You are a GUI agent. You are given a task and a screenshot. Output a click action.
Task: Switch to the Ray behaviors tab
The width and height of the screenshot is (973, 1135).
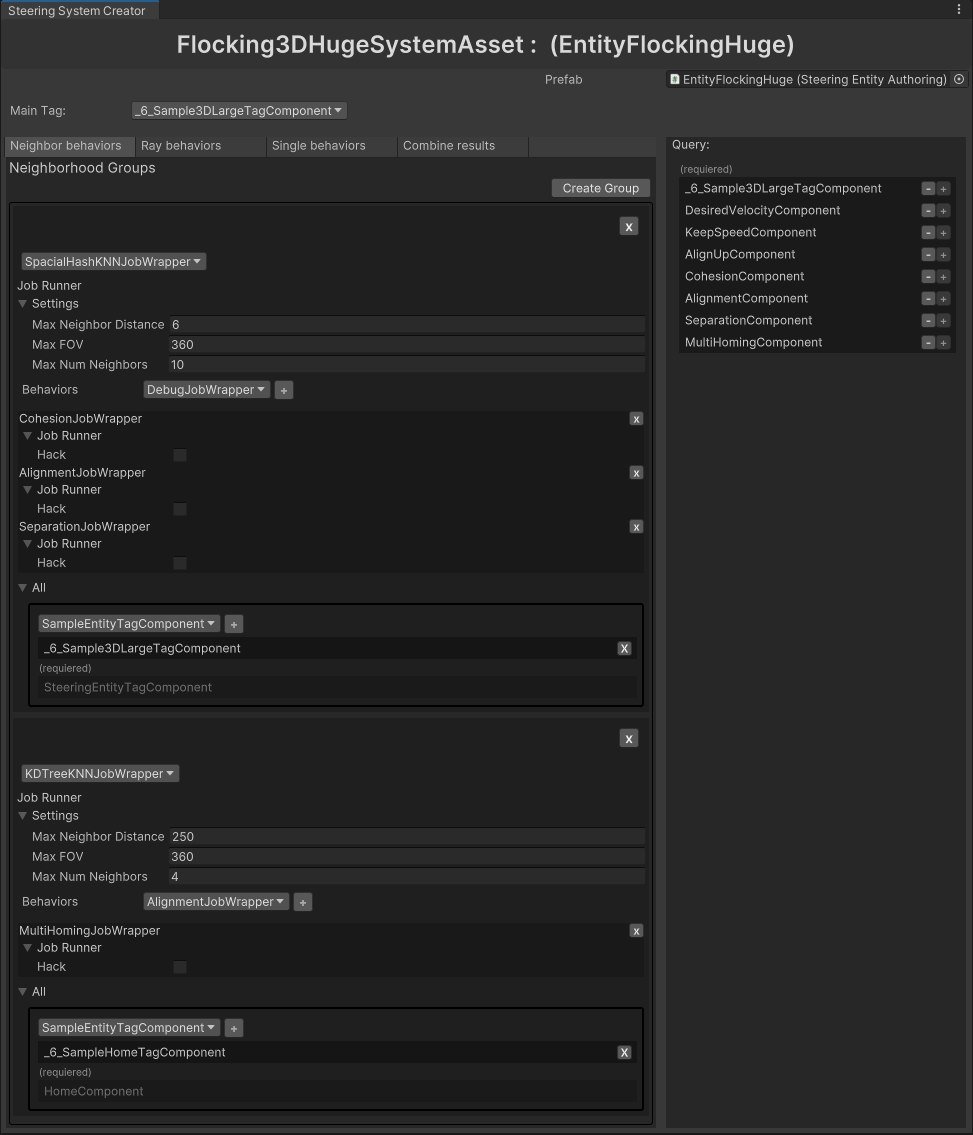pyautogui.click(x=181, y=146)
